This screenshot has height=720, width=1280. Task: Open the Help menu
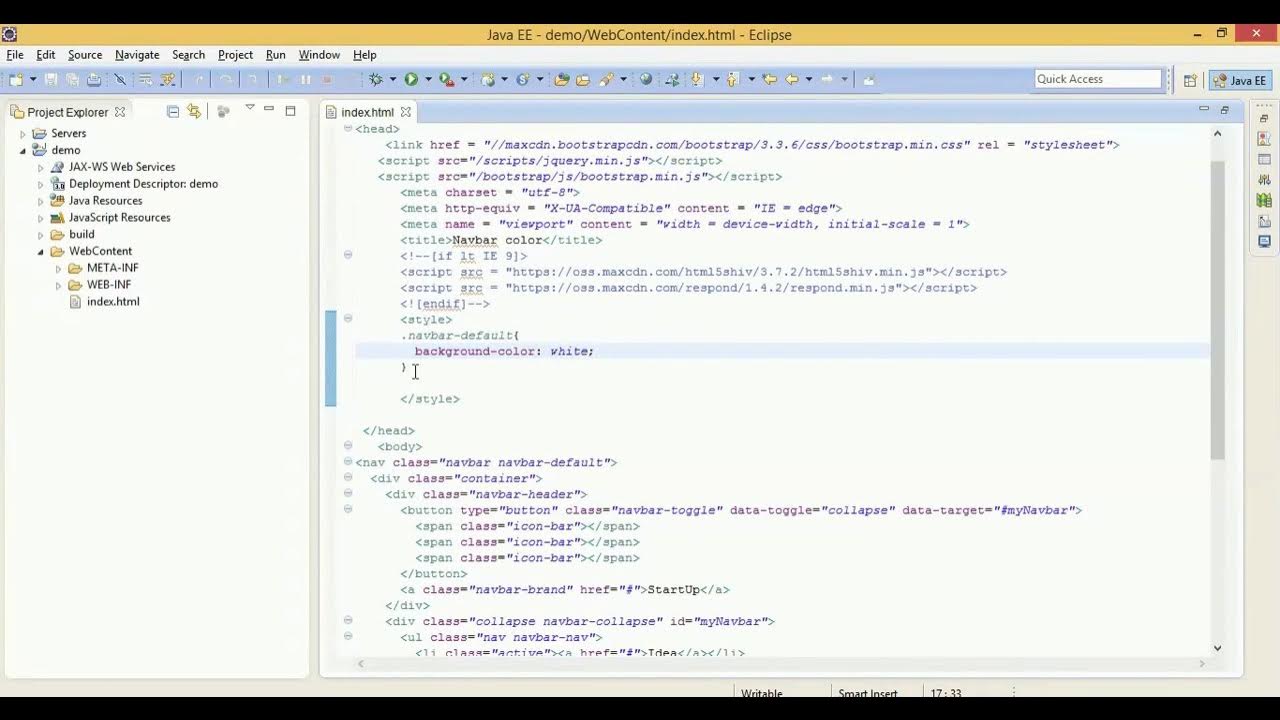pos(365,55)
